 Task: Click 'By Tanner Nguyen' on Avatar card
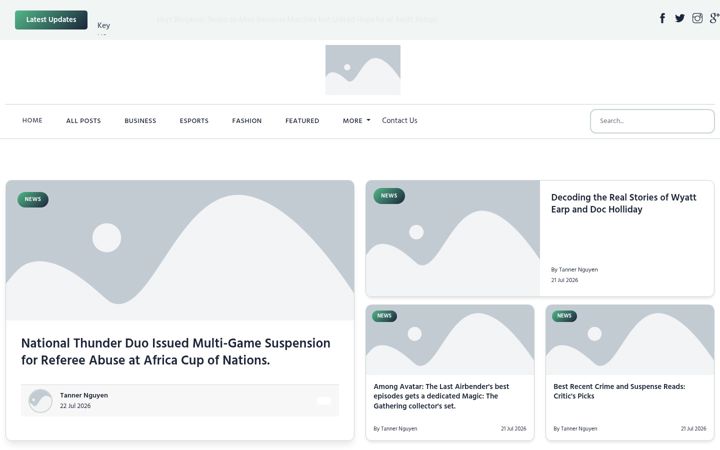click(395, 428)
